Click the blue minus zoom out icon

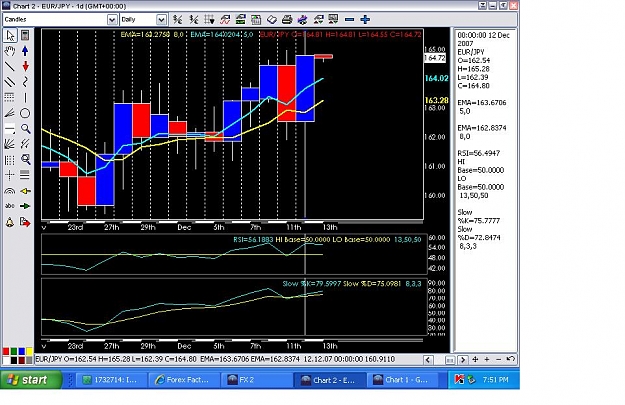(350, 19)
